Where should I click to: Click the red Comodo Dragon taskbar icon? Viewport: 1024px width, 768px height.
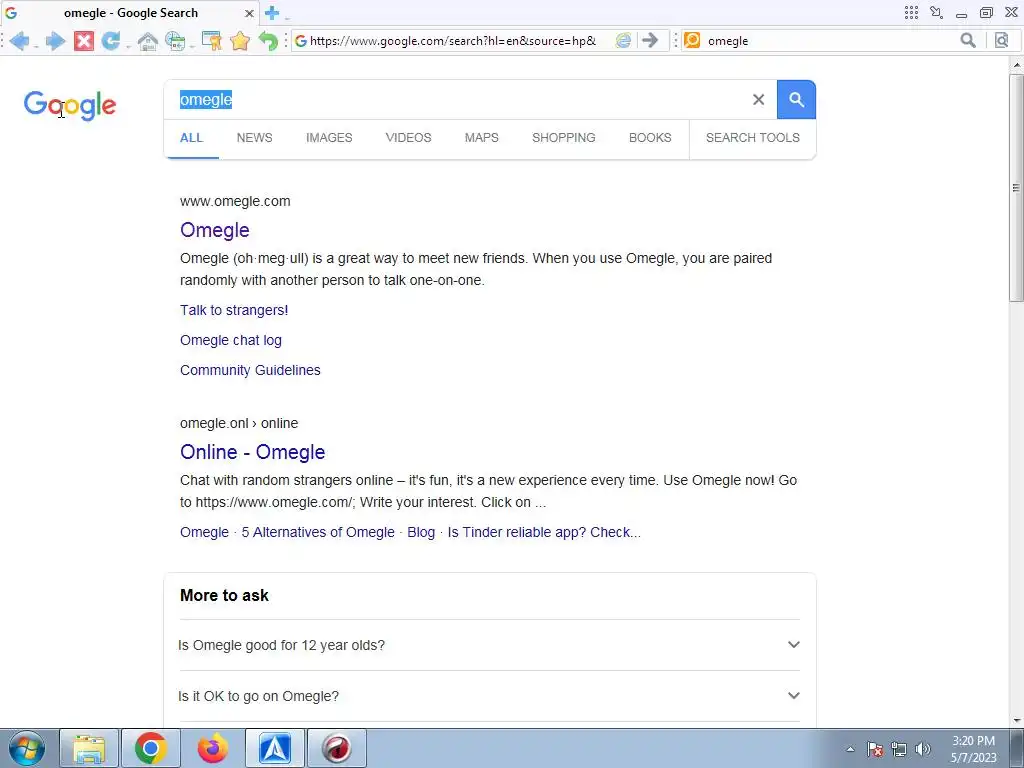coord(337,748)
